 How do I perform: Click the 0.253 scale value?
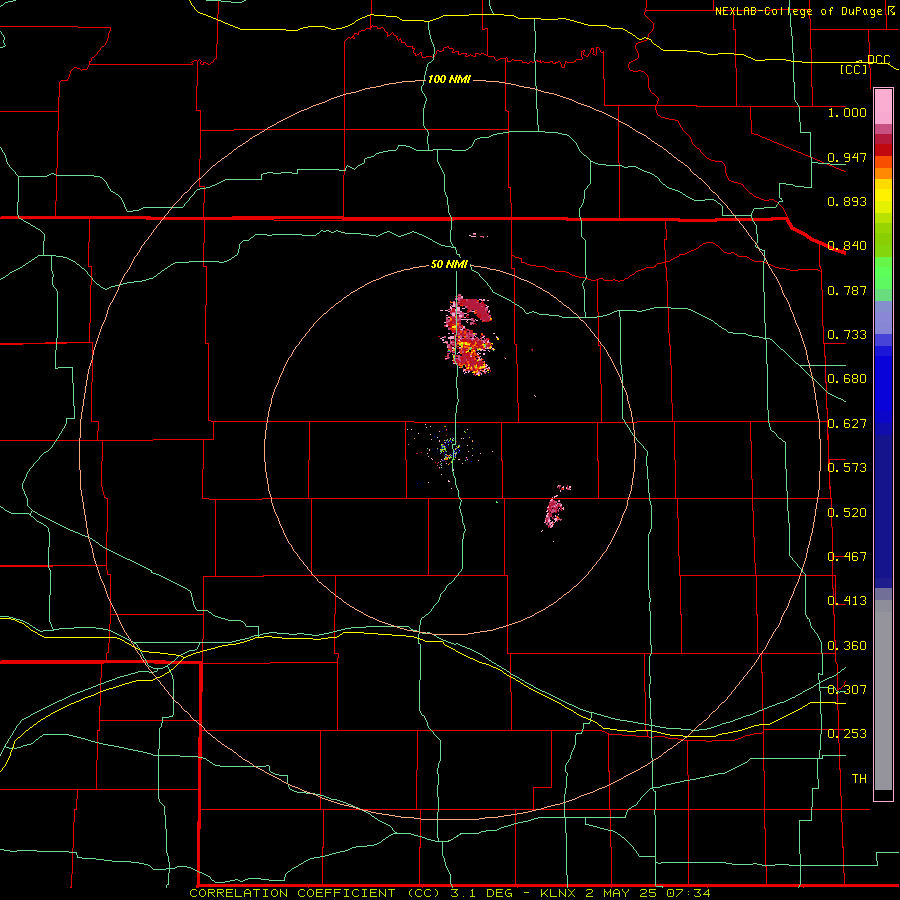pos(847,734)
